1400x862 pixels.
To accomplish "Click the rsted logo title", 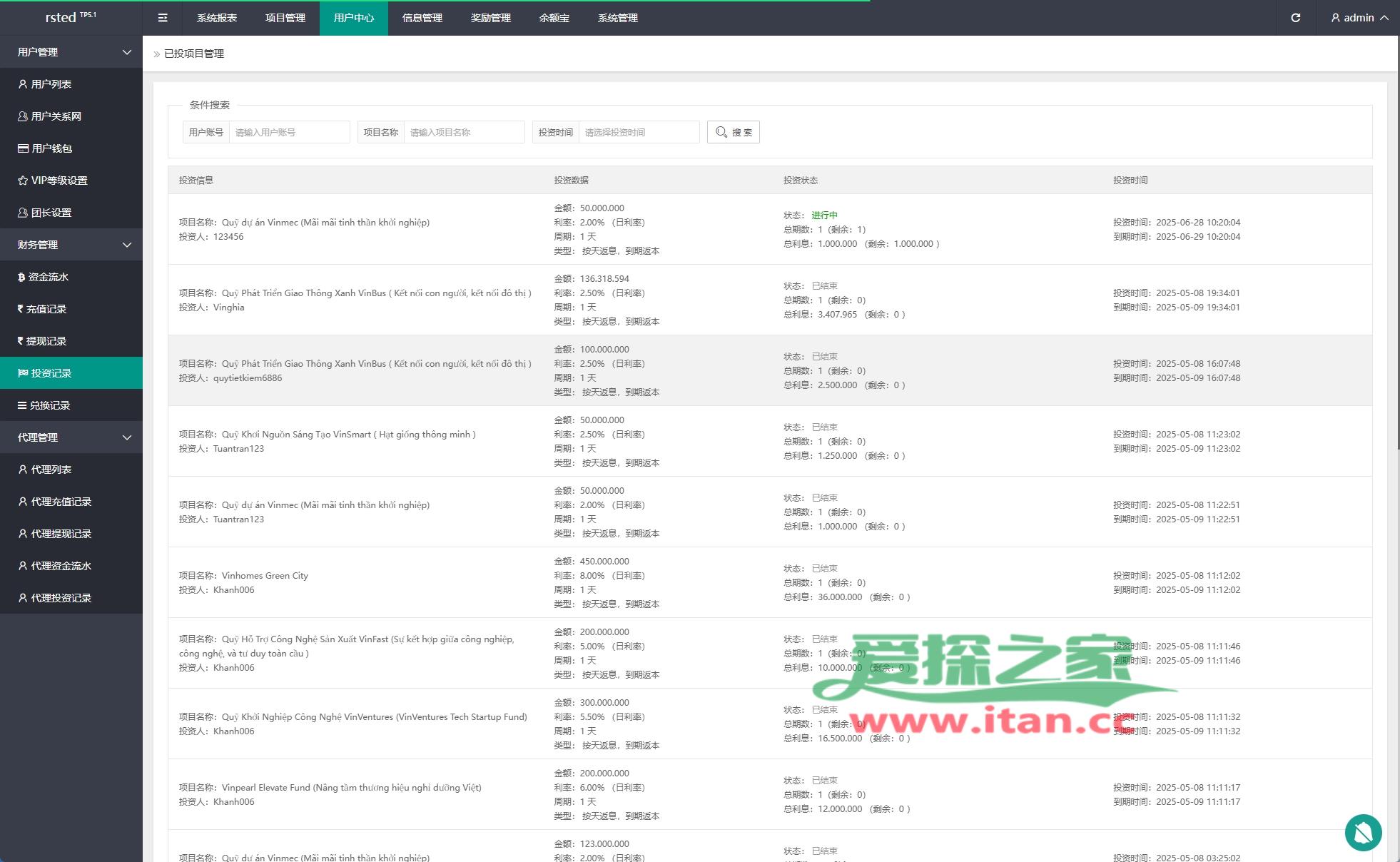I will (x=71, y=18).
